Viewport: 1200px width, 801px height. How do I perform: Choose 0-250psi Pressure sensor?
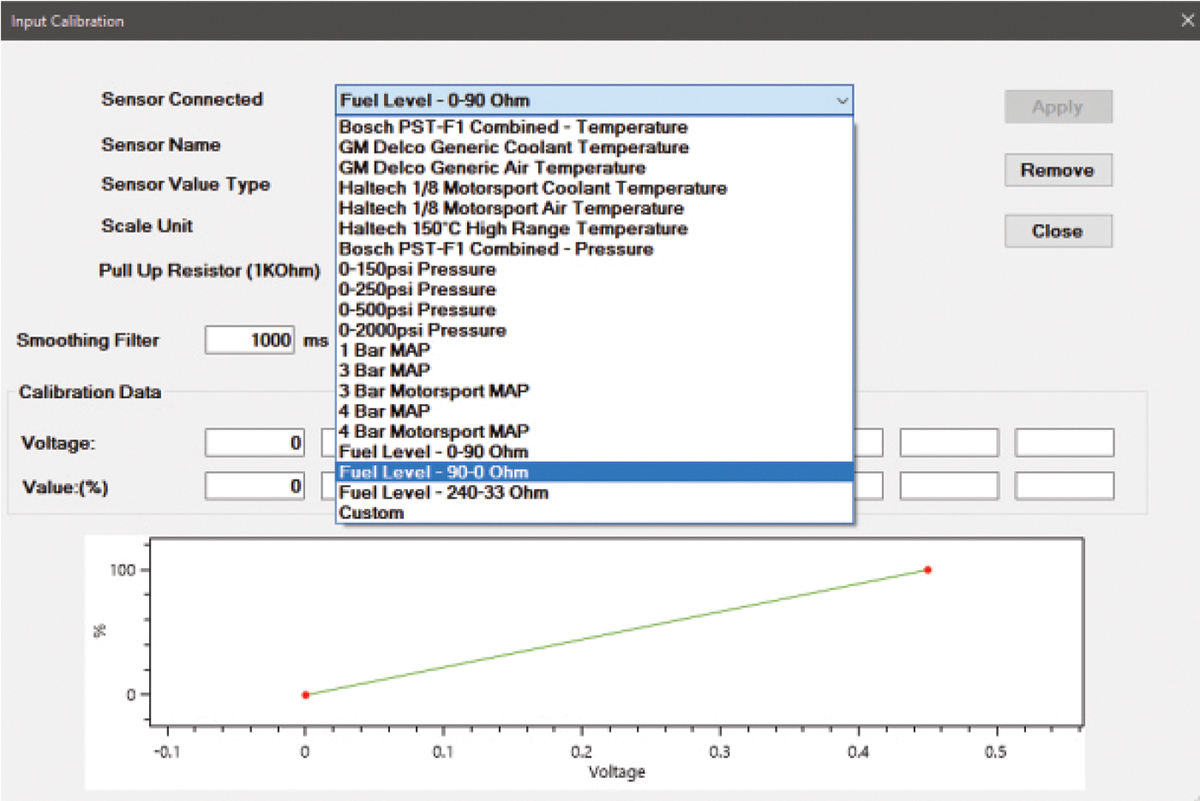click(x=594, y=290)
